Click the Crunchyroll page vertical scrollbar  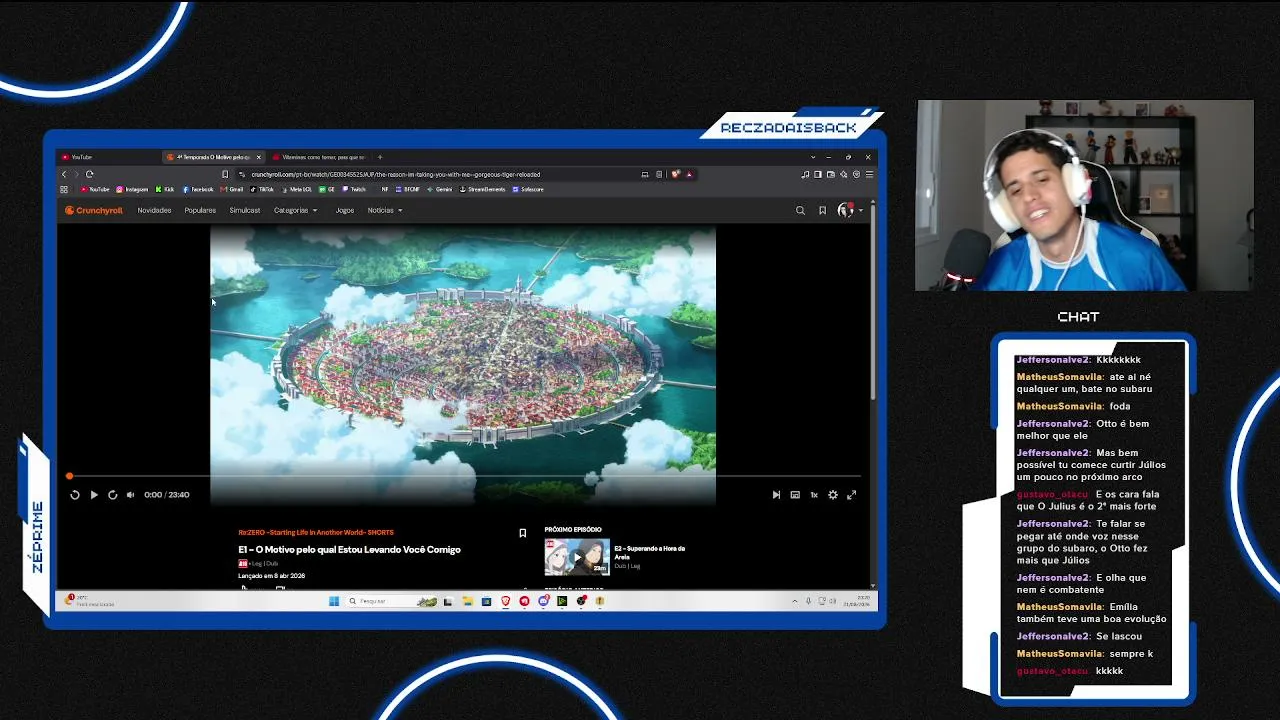(873, 300)
